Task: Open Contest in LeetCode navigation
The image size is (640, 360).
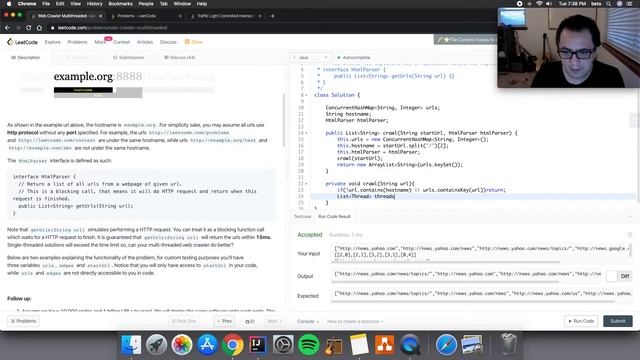Action: point(122,42)
